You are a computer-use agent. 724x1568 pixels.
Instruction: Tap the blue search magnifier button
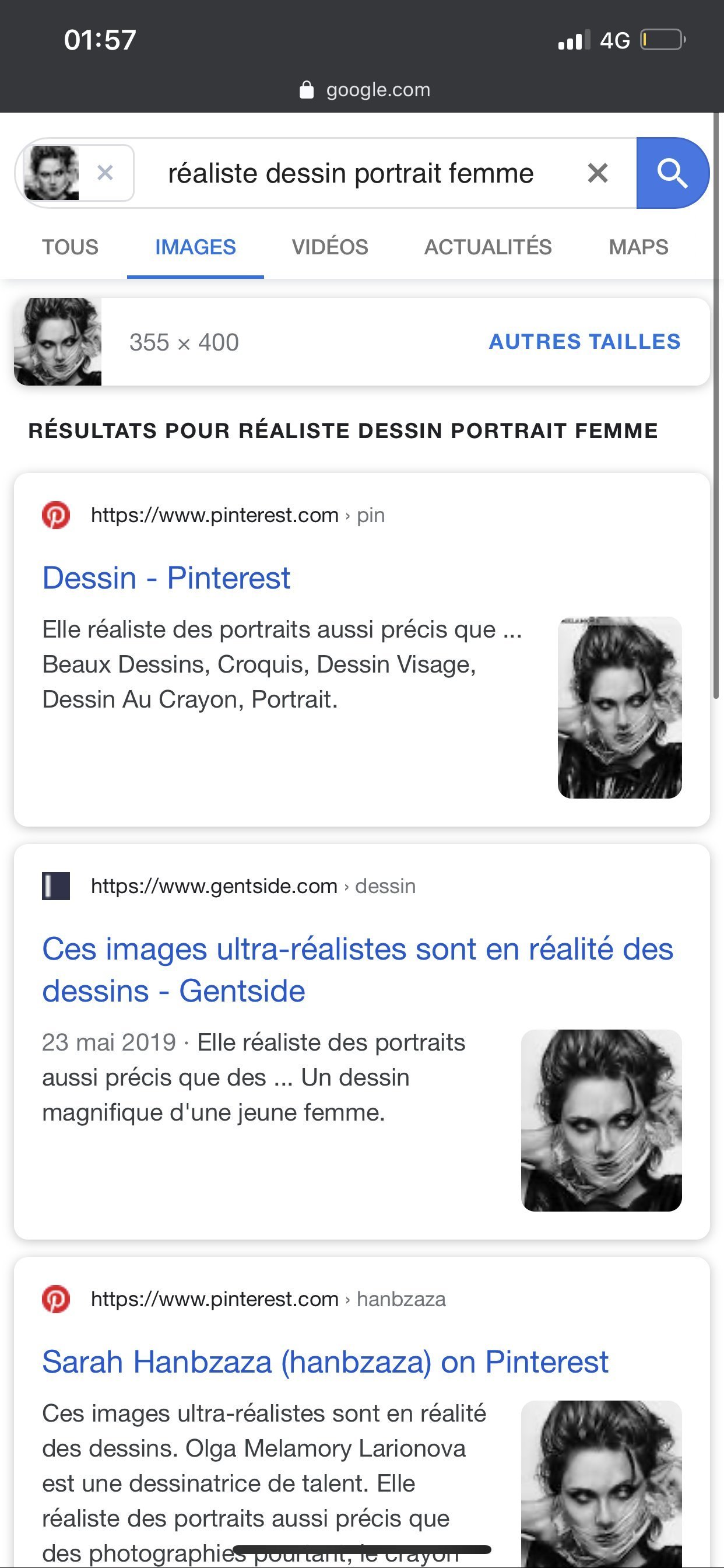click(672, 173)
